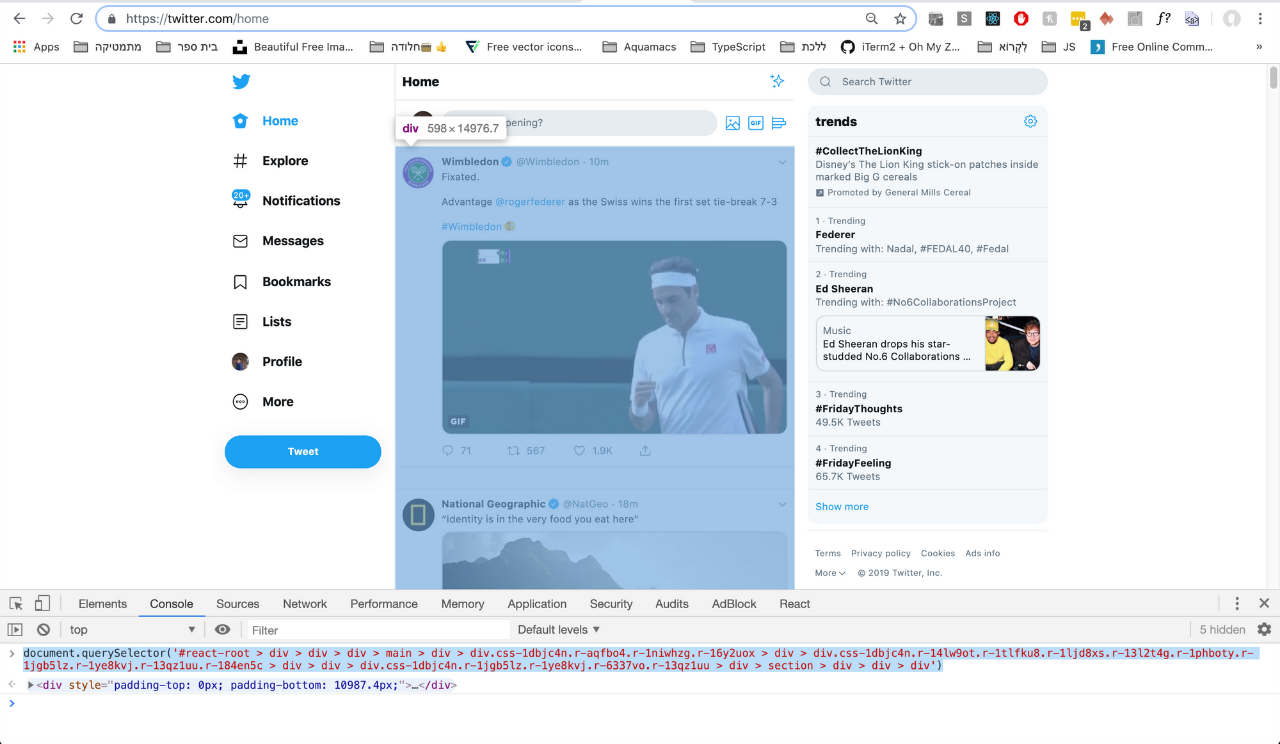Open the Terms footer link

click(828, 553)
